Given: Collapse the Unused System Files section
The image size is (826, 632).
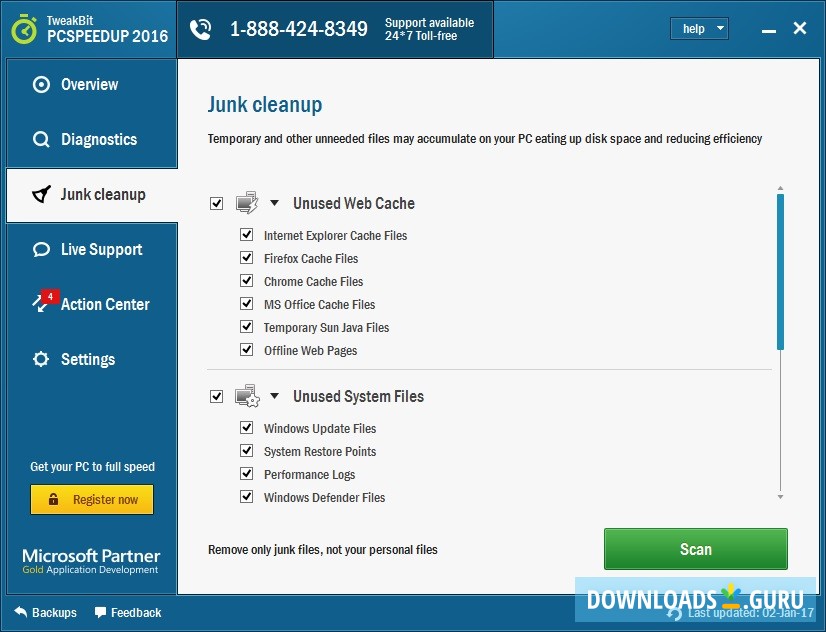Looking at the screenshot, I should (274, 396).
